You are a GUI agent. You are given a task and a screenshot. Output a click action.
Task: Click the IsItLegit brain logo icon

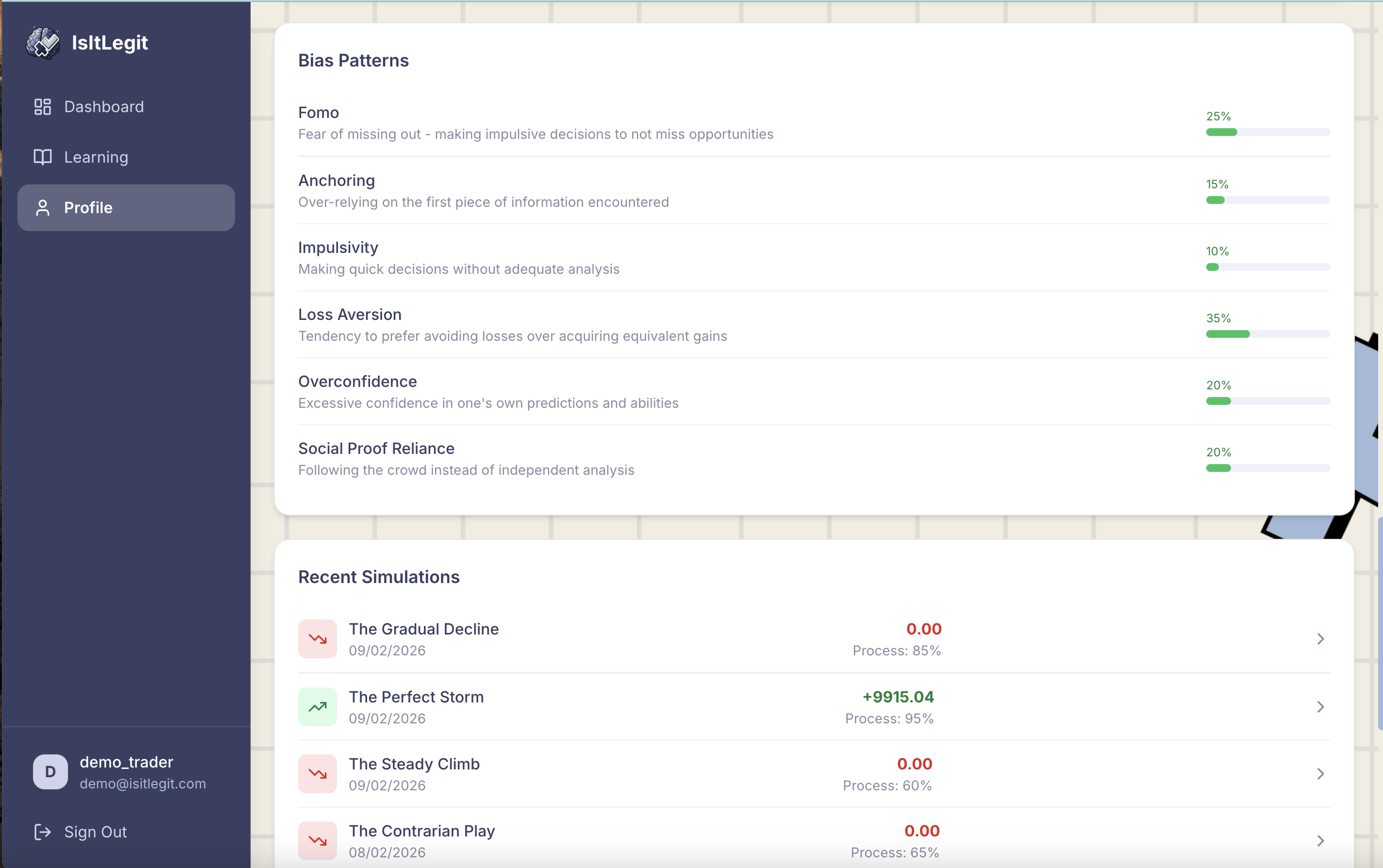coord(43,43)
